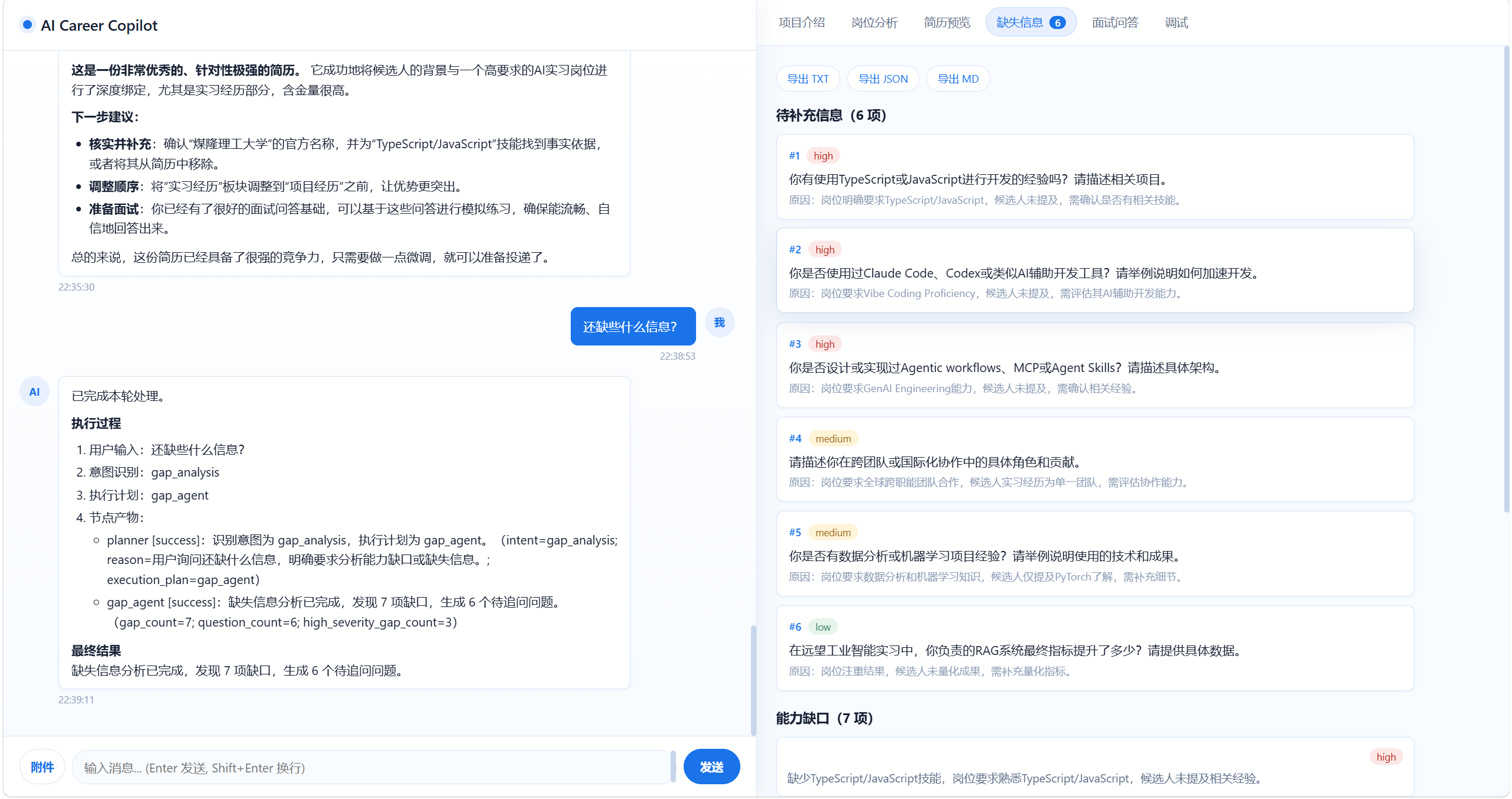Viewport: 1512px width, 799px height.
Task: Click the line 执行计划：gap_agent
Action: click(148, 495)
